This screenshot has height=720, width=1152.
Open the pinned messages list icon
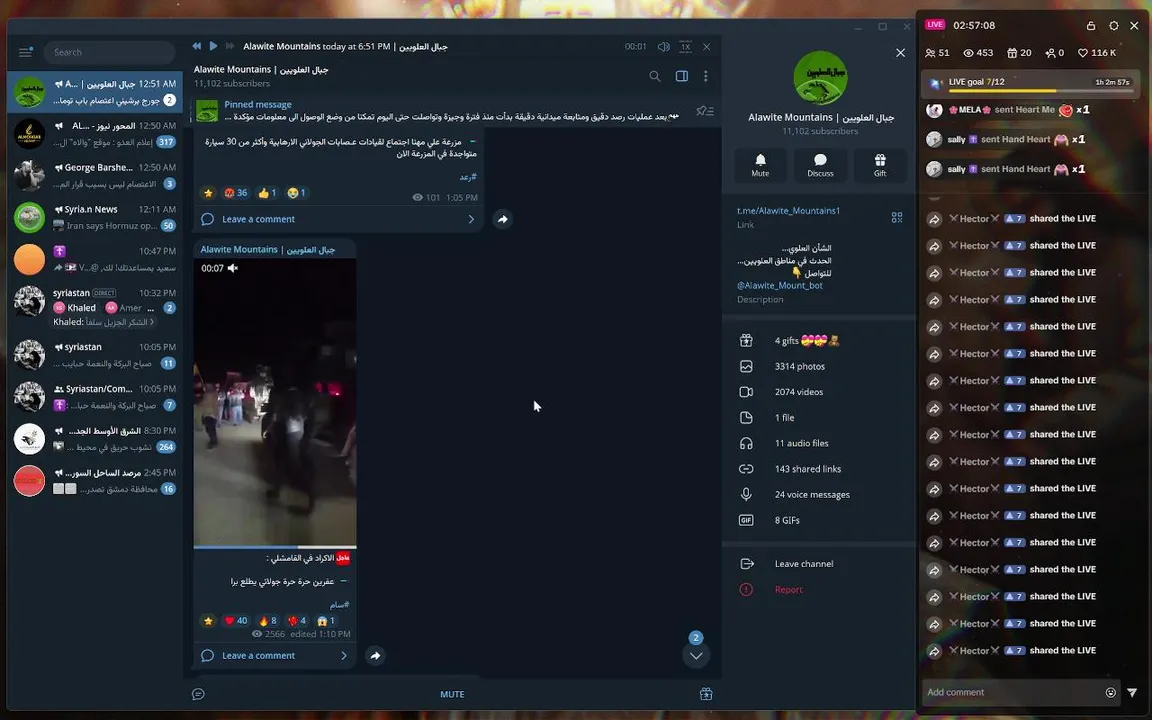click(705, 111)
